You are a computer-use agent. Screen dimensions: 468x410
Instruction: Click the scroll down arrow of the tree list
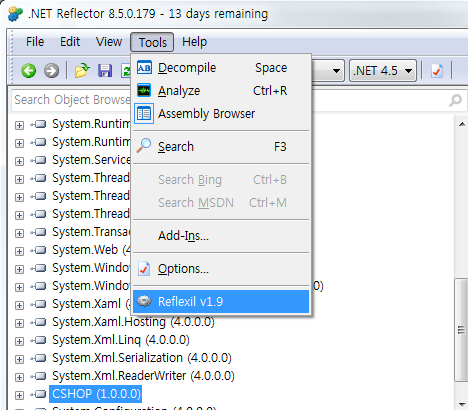tap(462, 404)
